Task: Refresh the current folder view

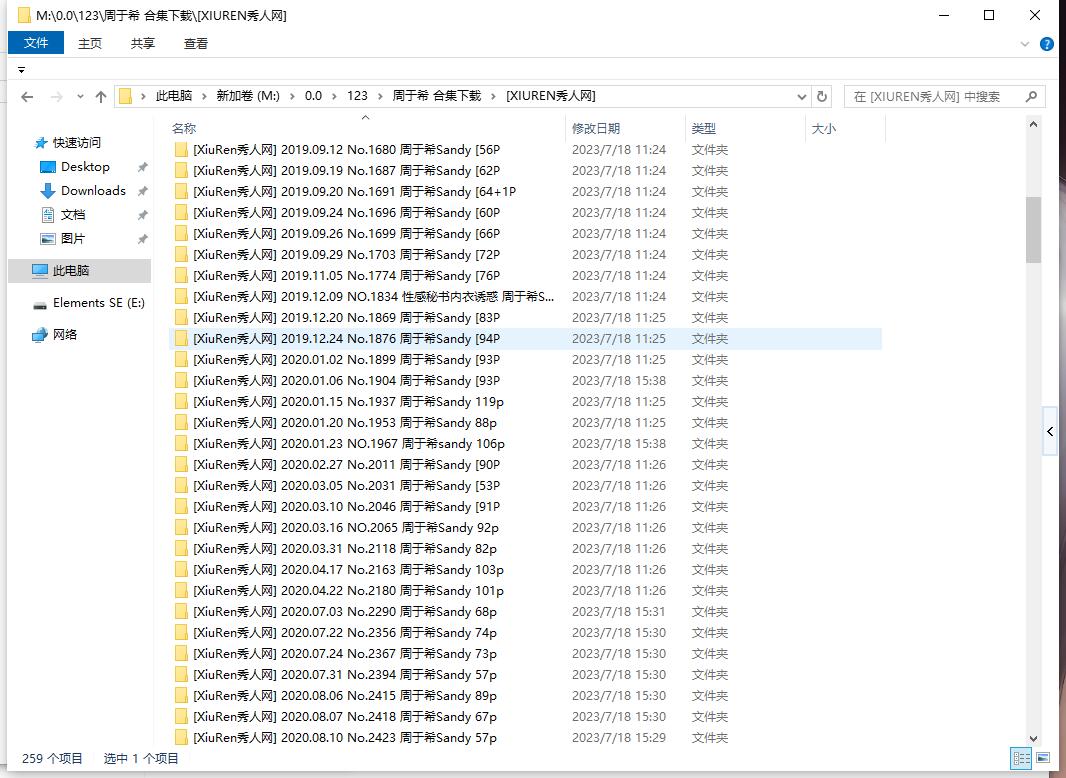Action: point(822,97)
